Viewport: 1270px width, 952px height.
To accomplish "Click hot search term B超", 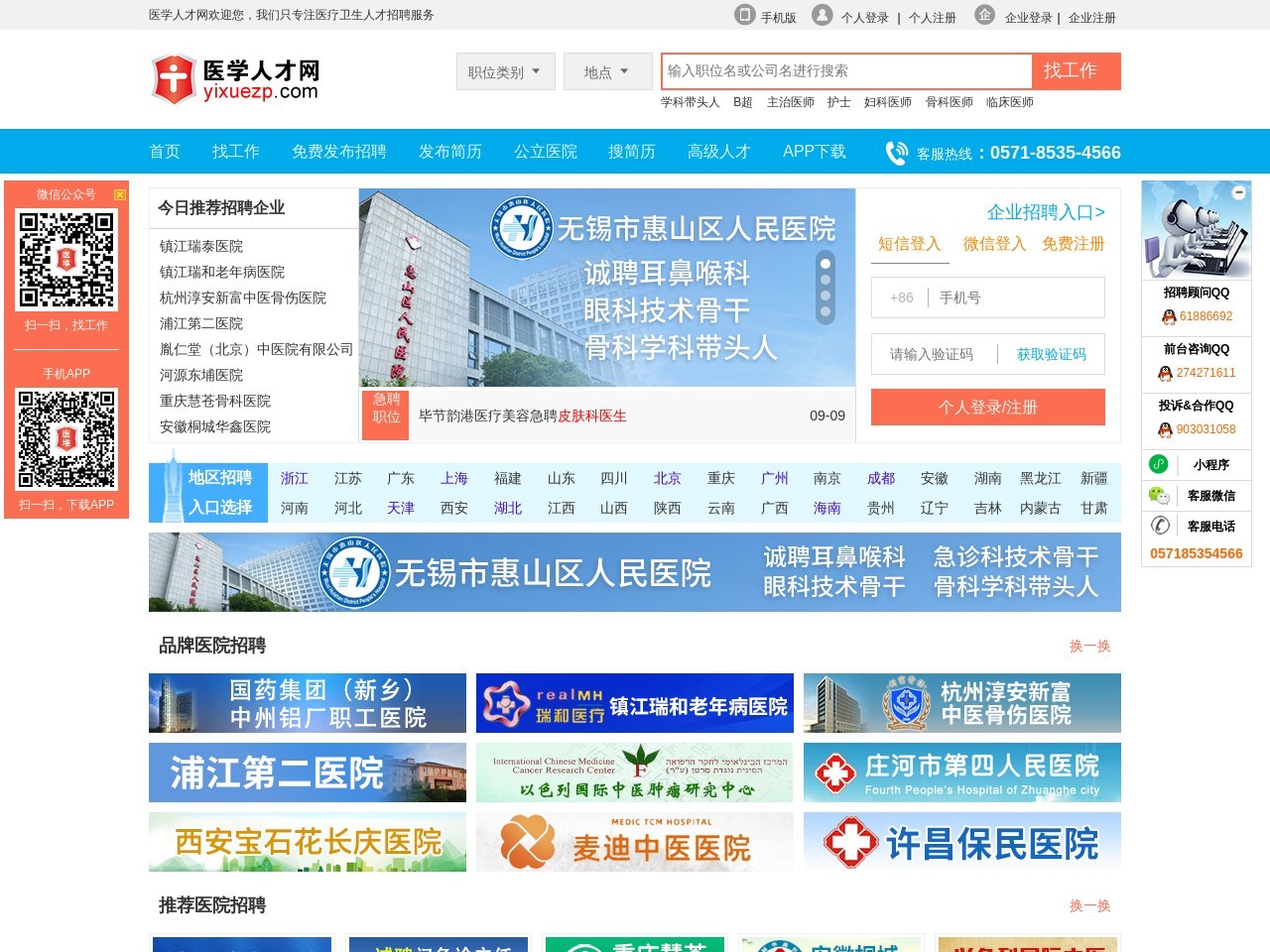I will (x=743, y=102).
